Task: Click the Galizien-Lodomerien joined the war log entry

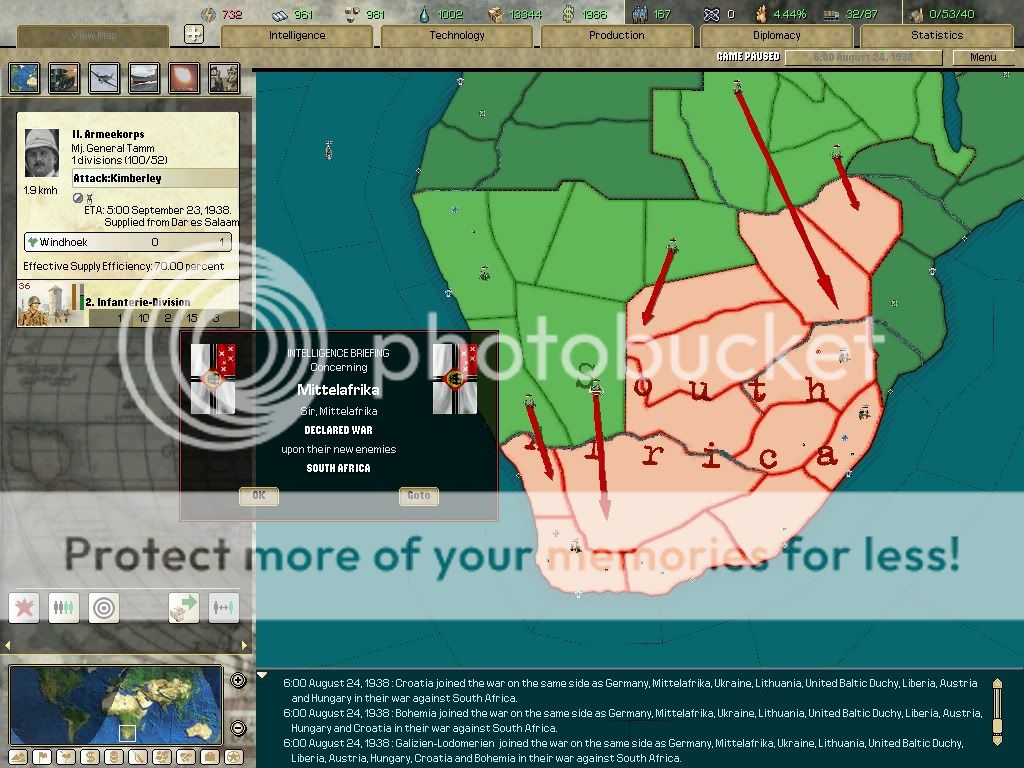Action: tap(623, 750)
